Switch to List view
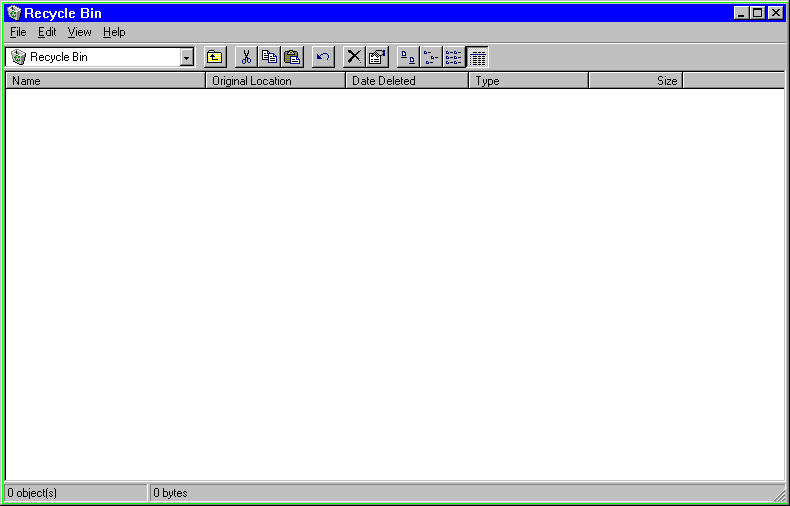 tap(454, 57)
